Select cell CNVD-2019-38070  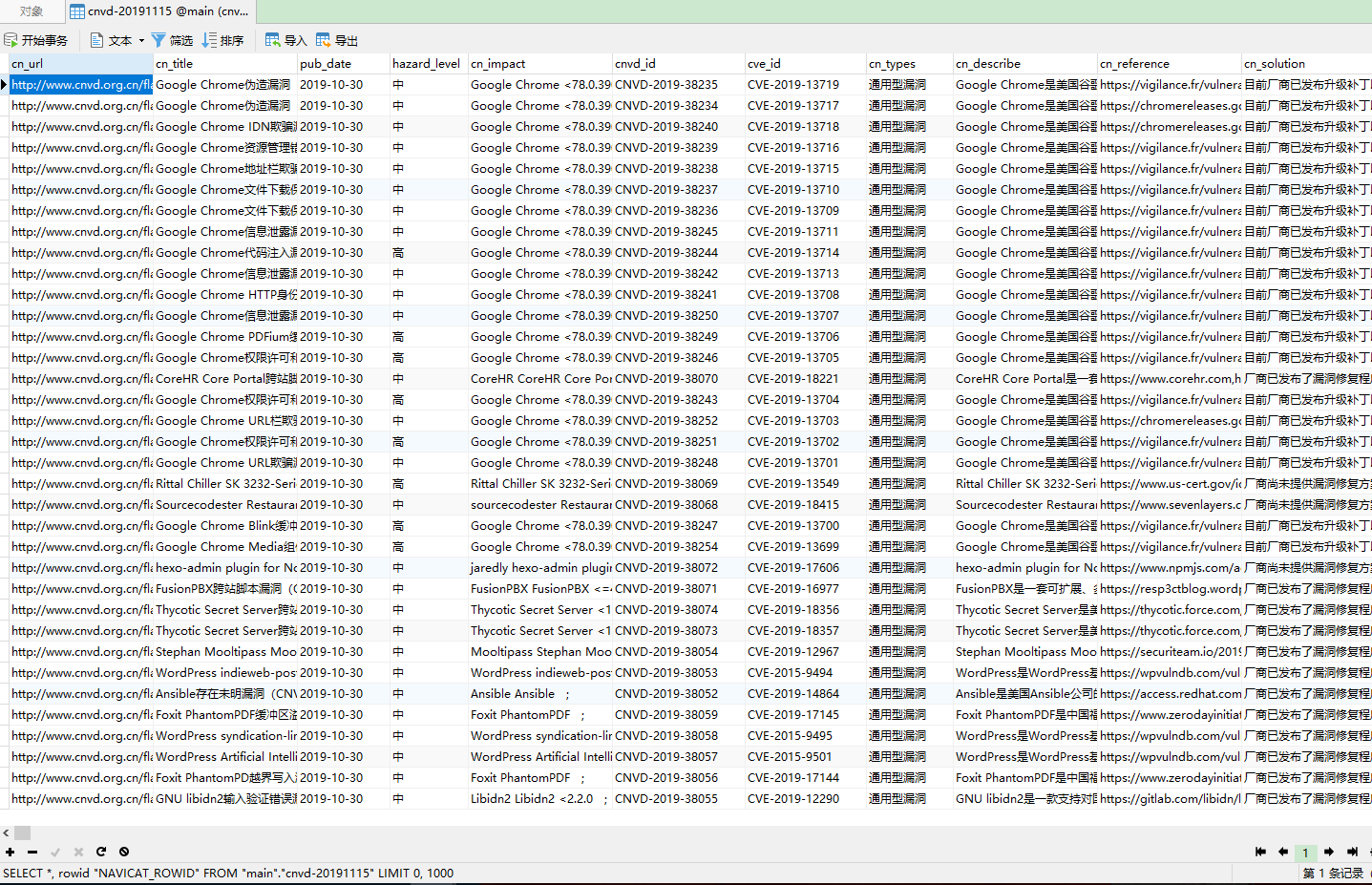pos(679,379)
